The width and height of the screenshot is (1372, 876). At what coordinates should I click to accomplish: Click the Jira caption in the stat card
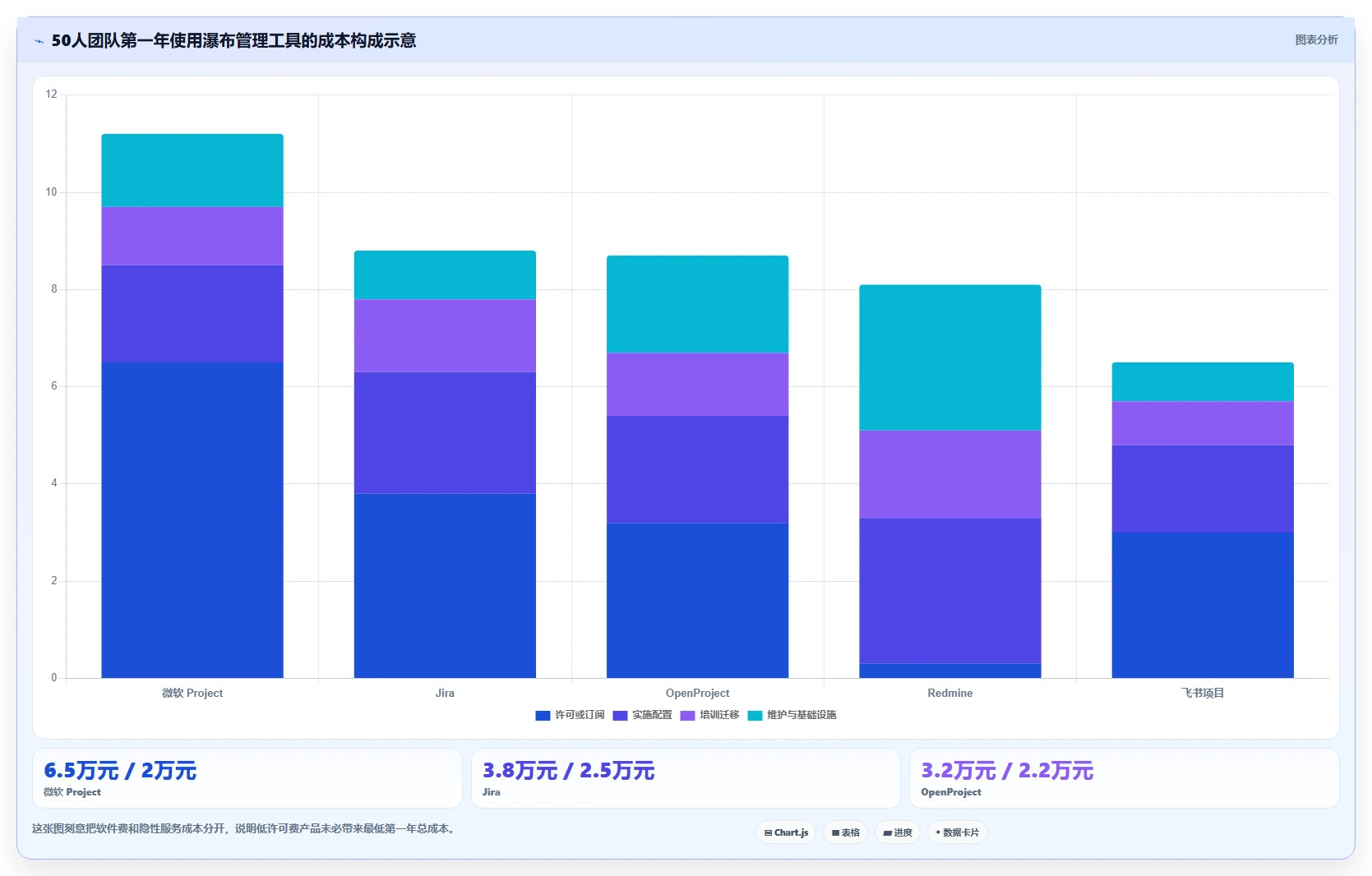492,792
